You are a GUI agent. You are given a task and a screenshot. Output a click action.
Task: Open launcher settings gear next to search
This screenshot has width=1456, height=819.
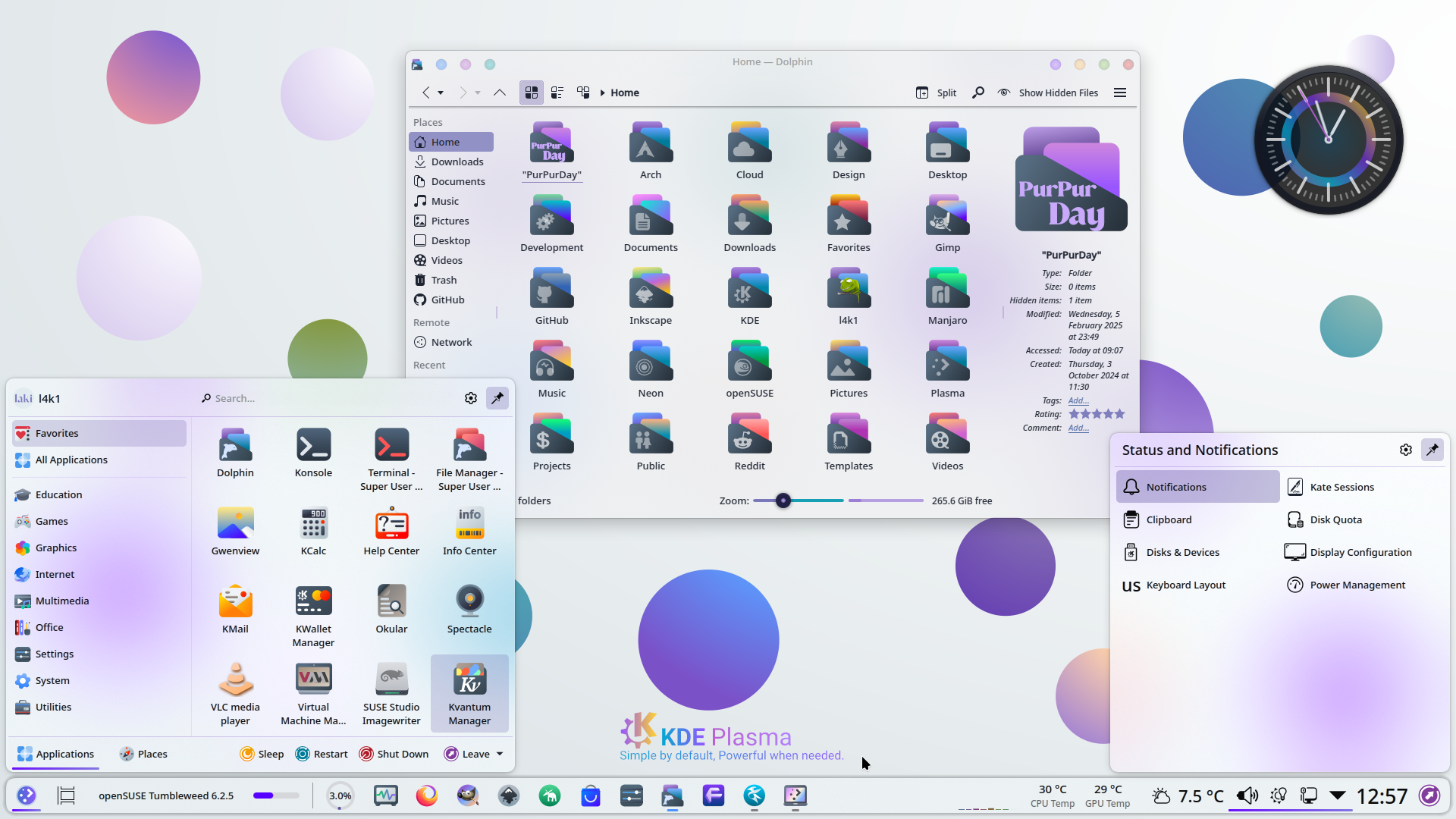point(471,398)
